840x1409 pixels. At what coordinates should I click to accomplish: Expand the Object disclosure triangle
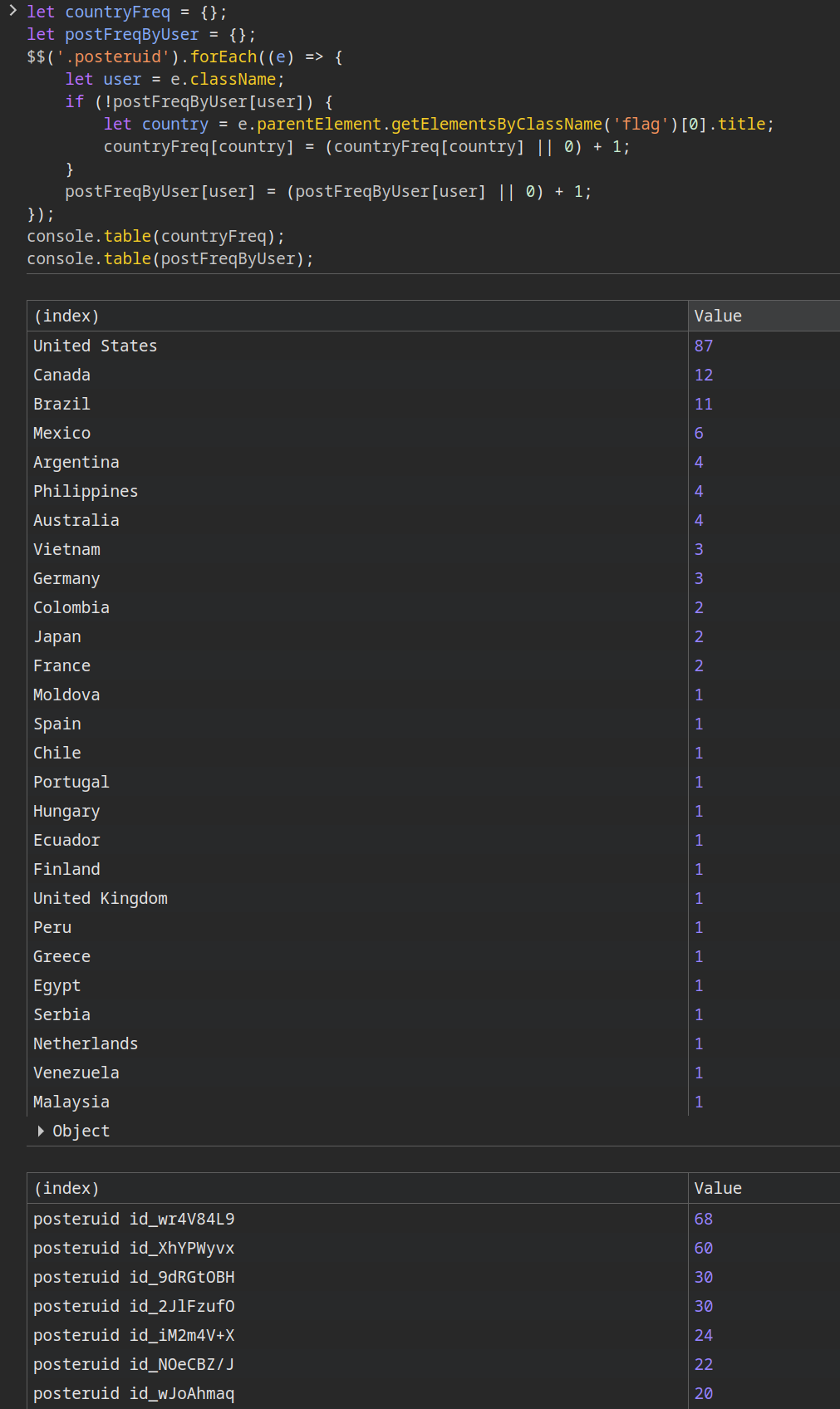[x=41, y=1131]
